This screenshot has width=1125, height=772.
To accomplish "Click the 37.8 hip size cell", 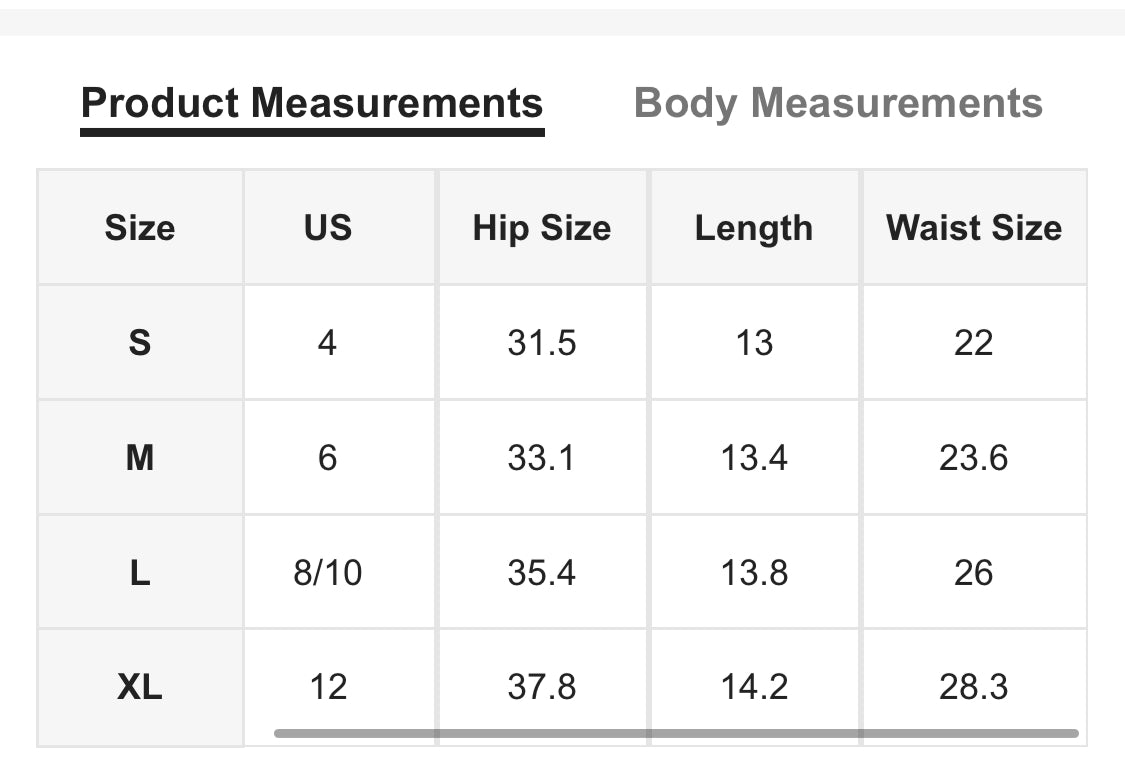I will coord(542,687).
